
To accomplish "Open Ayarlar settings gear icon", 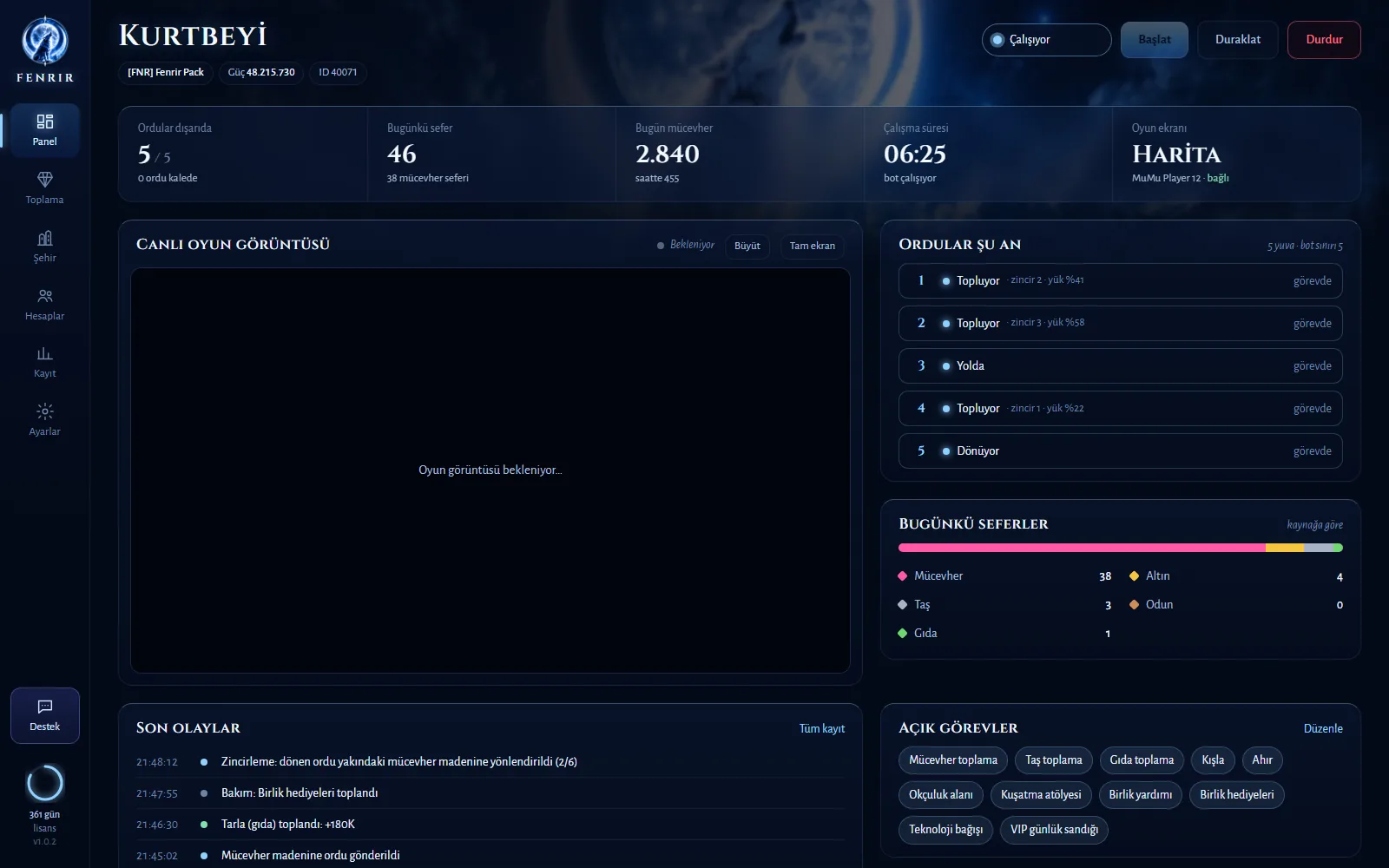I will point(45,411).
